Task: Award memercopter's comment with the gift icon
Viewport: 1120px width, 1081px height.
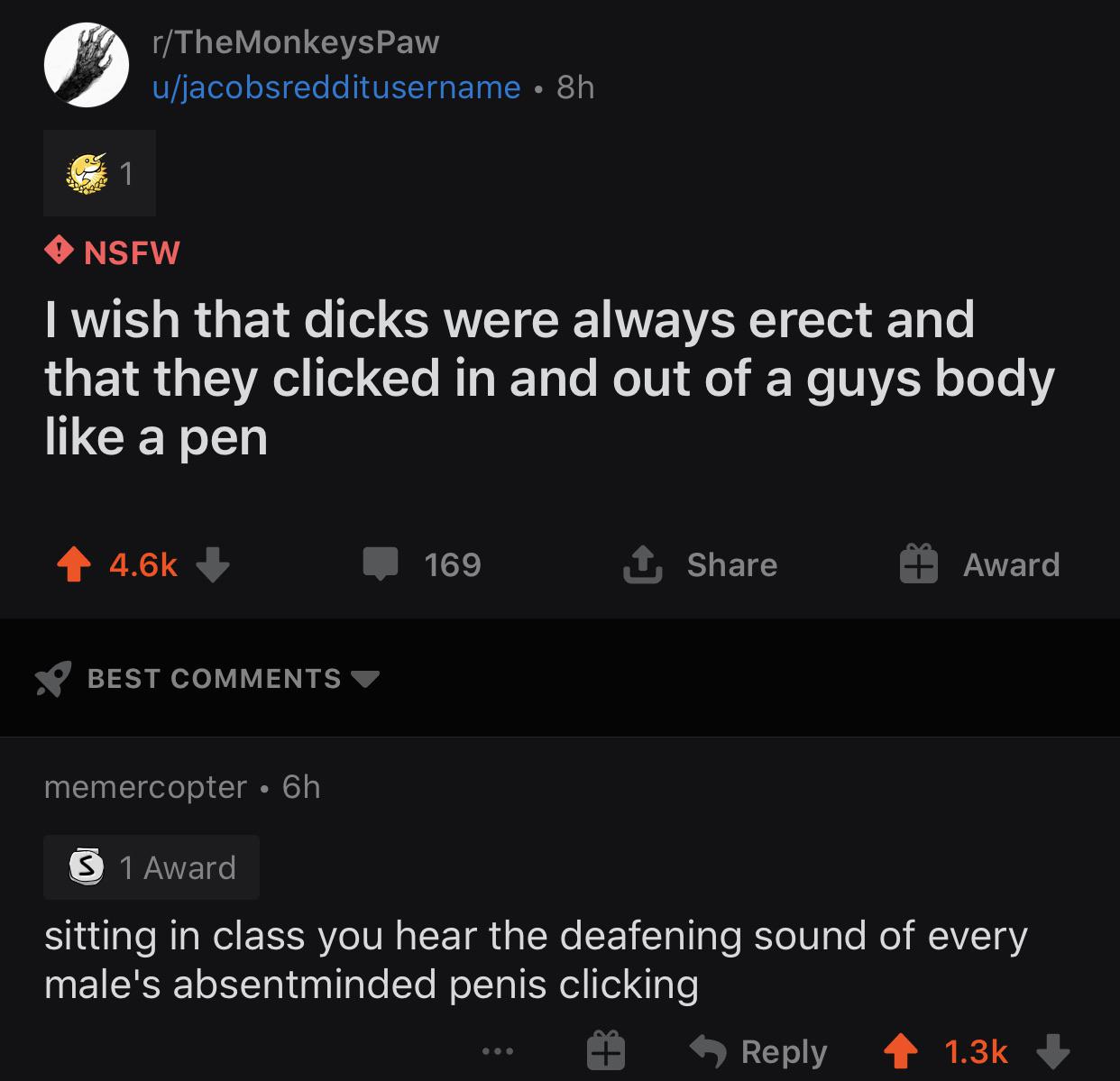Action: tap(606, 1050)
